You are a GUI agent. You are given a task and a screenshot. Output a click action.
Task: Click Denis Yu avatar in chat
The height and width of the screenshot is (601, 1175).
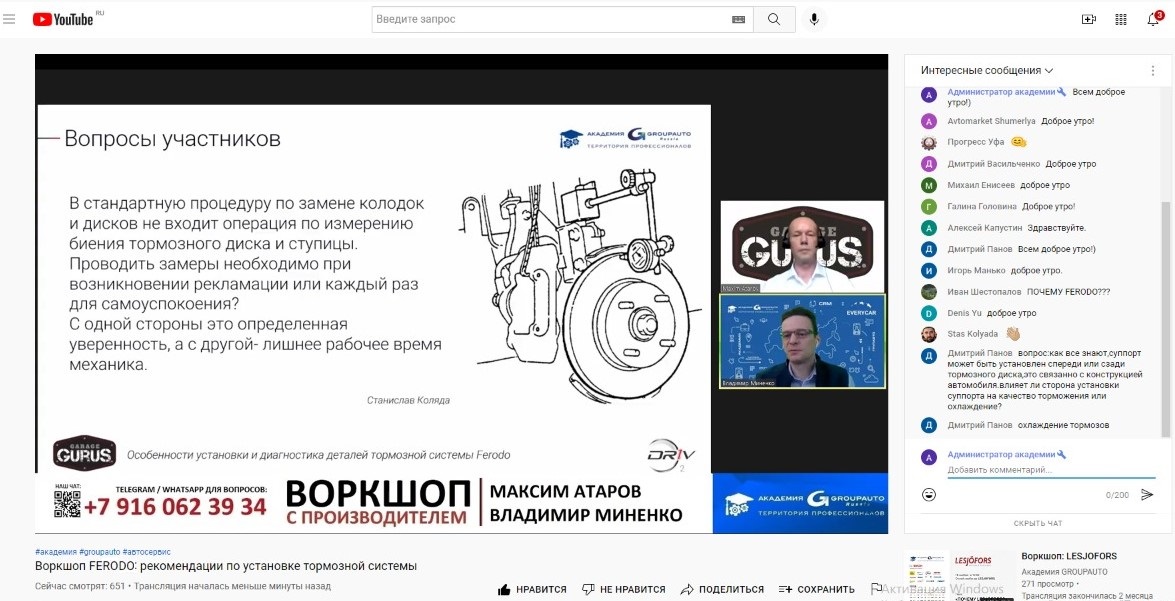(929, 313)
